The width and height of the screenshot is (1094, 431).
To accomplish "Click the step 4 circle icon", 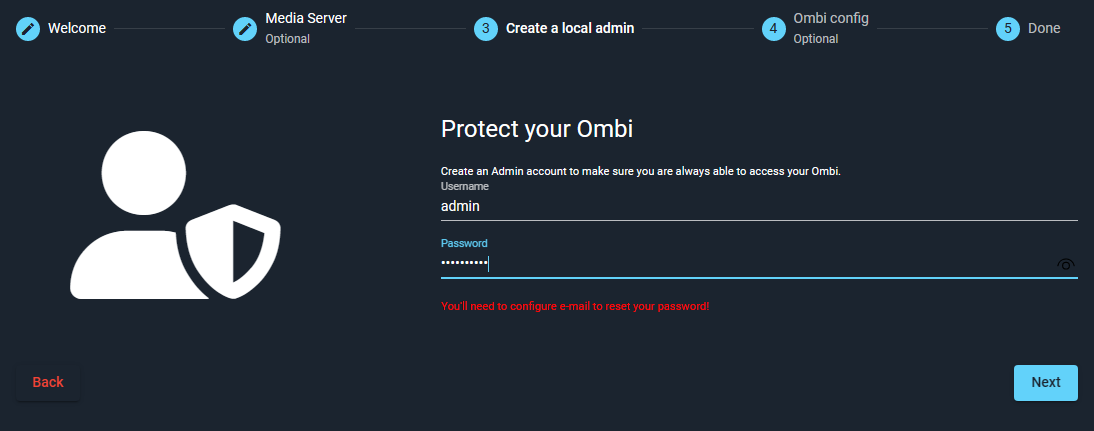I will pos(773,28).
